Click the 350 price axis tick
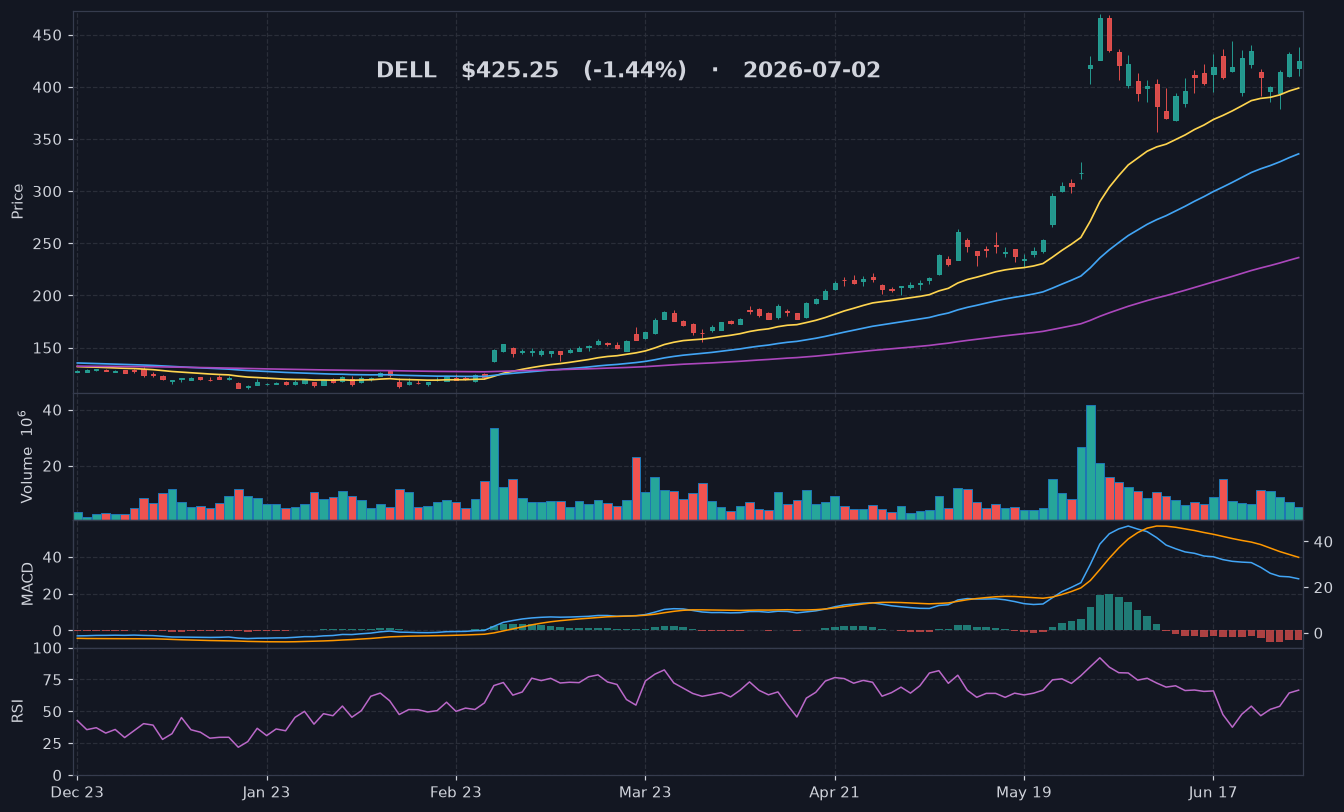This screenshot has width=1344, height=812. click(x=48, y=140)
